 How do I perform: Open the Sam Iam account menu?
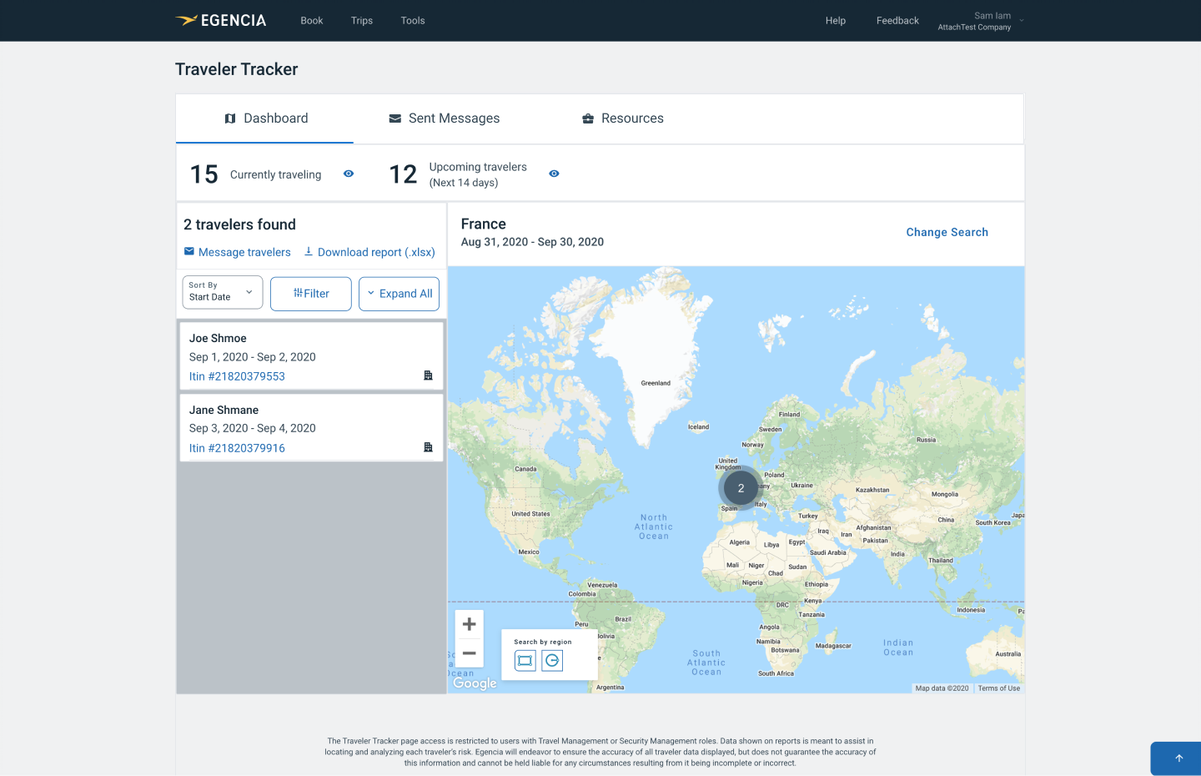point(980,21)
